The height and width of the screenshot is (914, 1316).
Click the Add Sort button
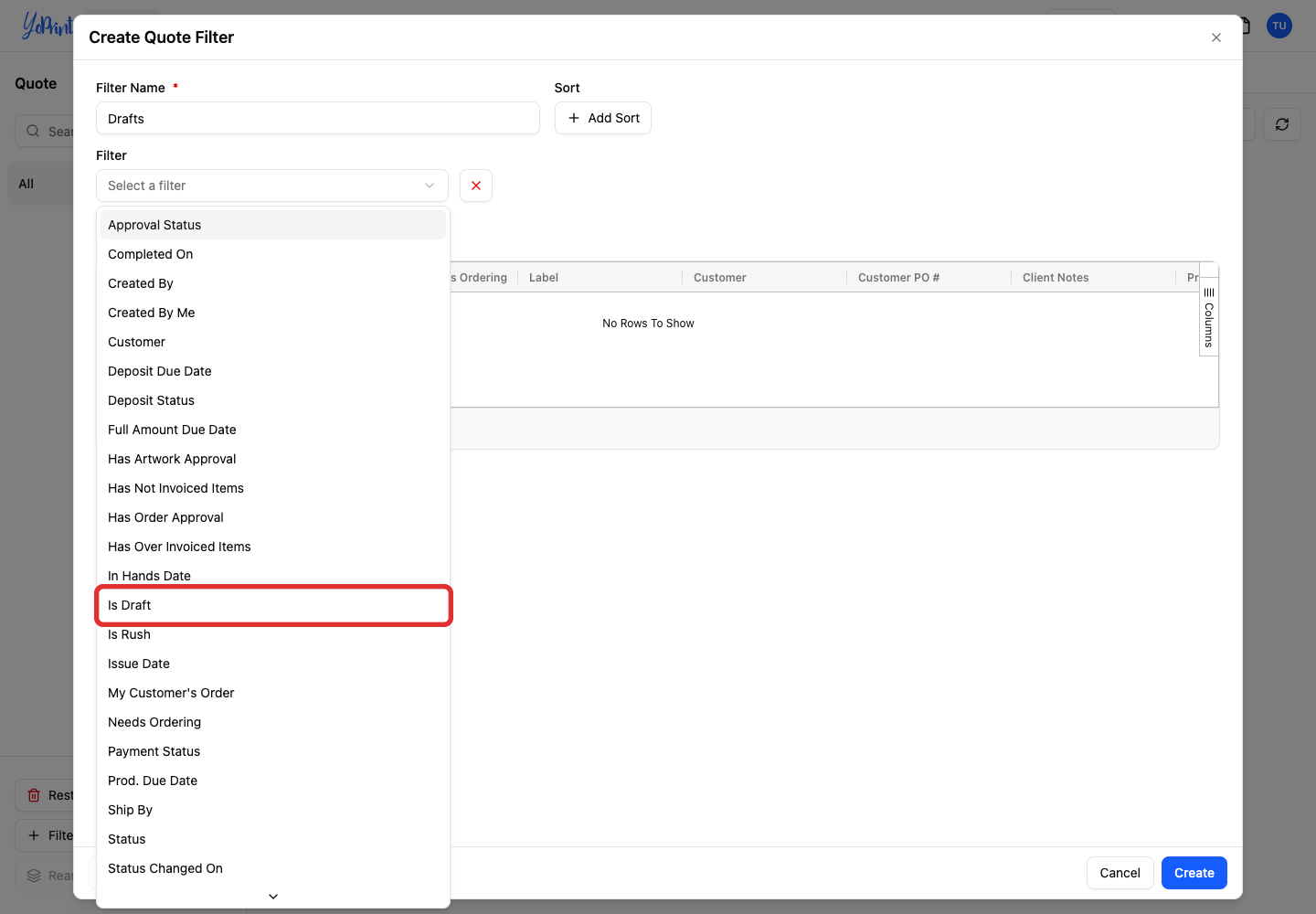[x=603, y=118]
